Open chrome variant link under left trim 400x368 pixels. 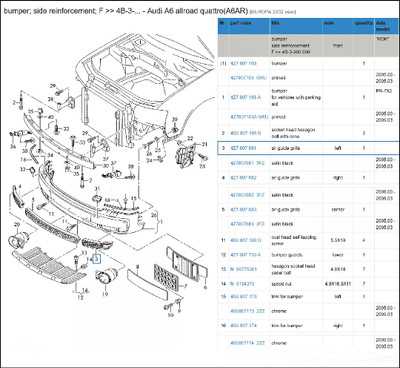pos(247,311)
